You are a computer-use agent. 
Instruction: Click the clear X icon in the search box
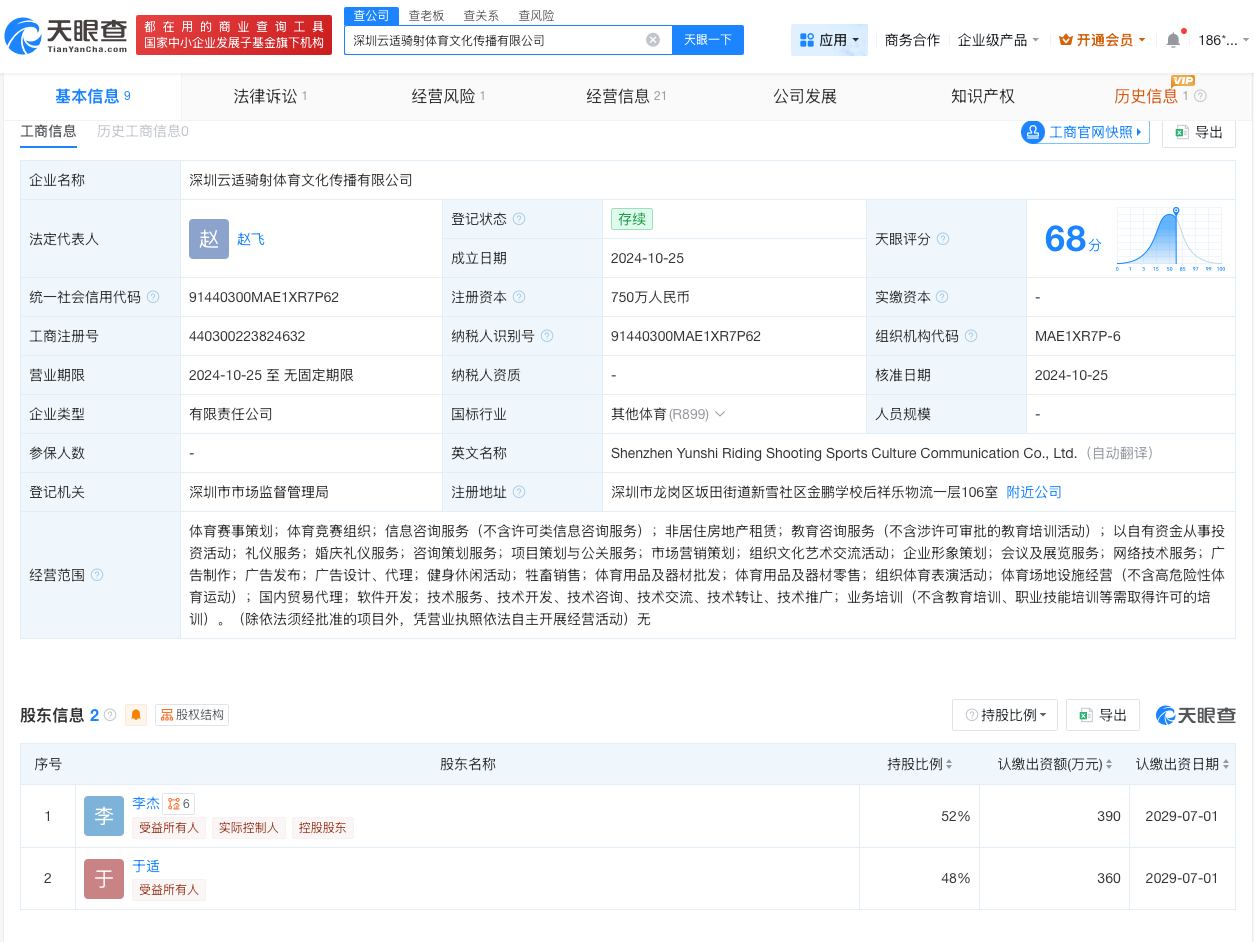click(653, 39)
